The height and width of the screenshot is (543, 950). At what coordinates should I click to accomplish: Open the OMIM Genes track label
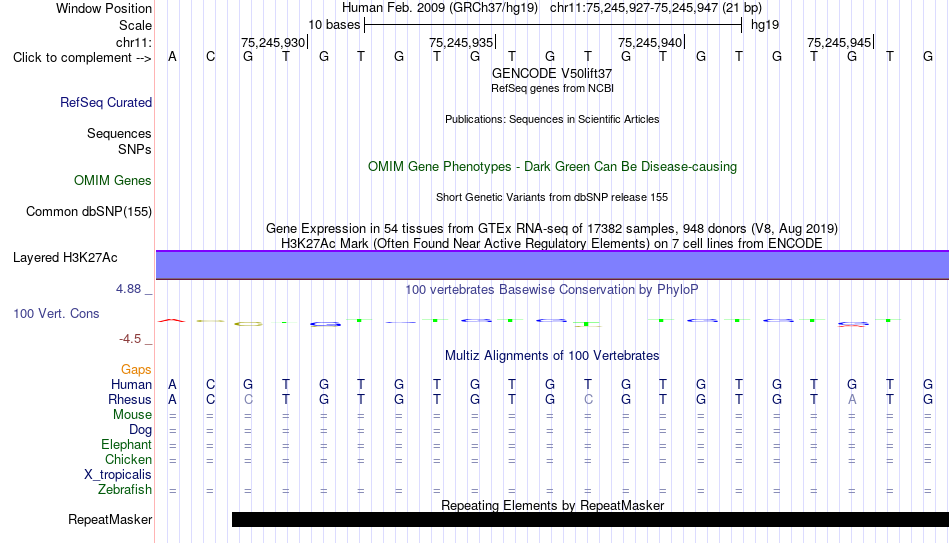[x=113, y=181]
